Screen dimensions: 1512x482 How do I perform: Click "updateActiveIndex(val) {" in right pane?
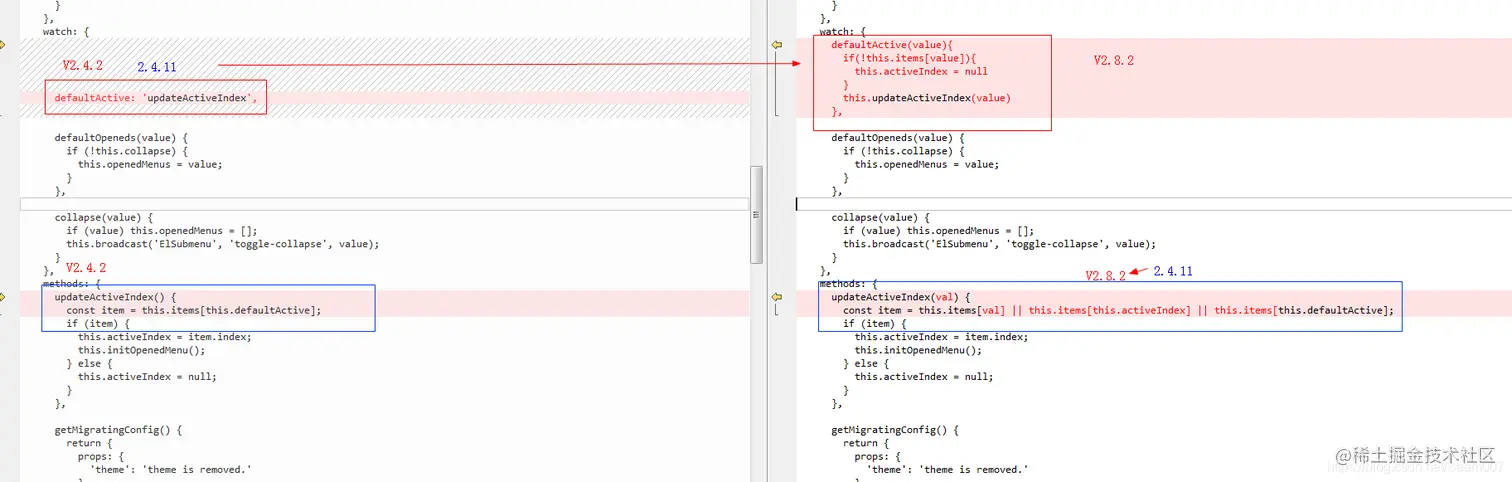pos(901,297)
